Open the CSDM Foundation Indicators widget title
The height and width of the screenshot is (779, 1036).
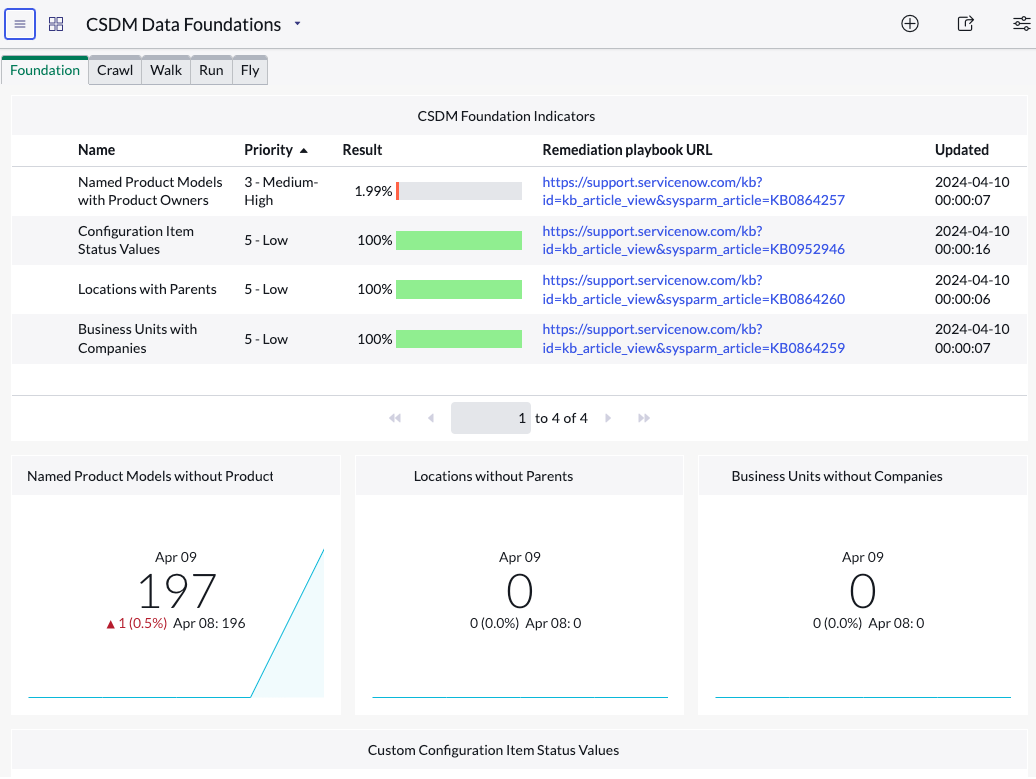(506, 116)
